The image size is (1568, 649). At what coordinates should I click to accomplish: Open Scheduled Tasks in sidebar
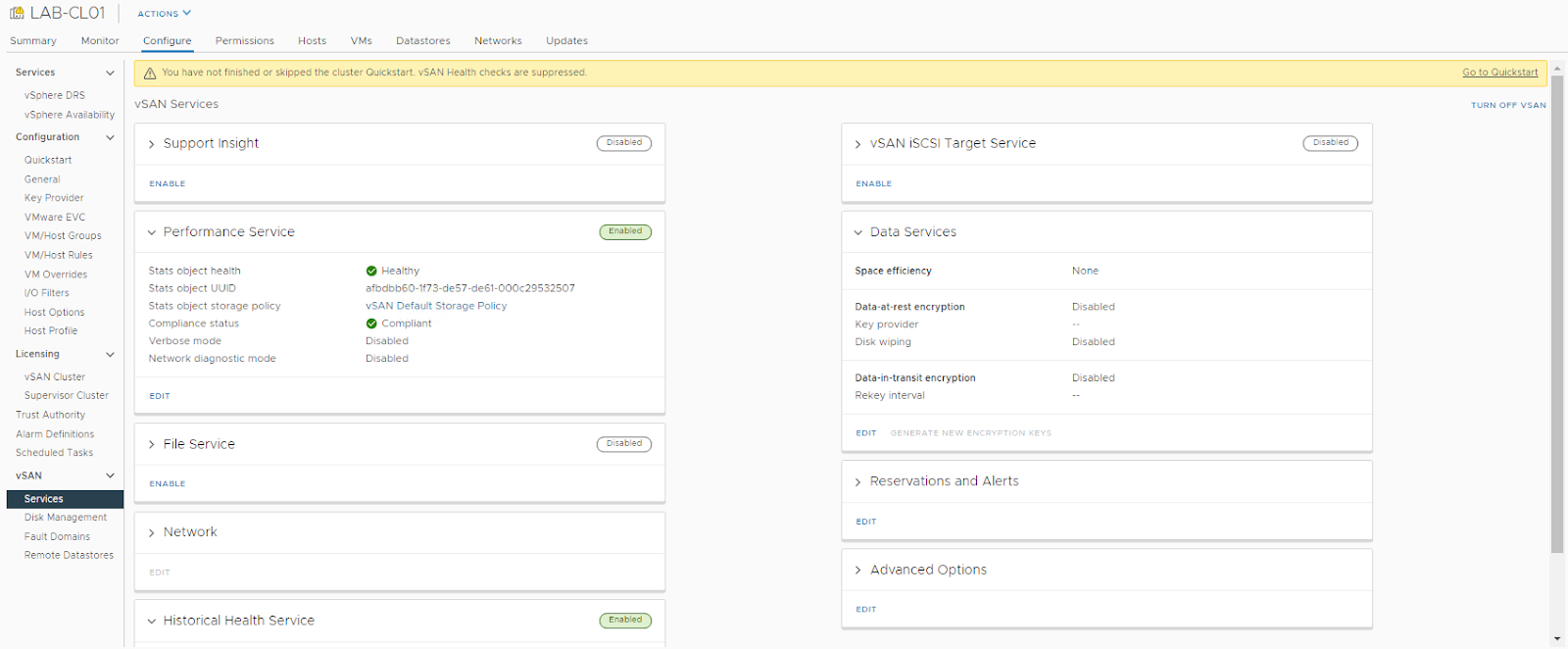54,453
